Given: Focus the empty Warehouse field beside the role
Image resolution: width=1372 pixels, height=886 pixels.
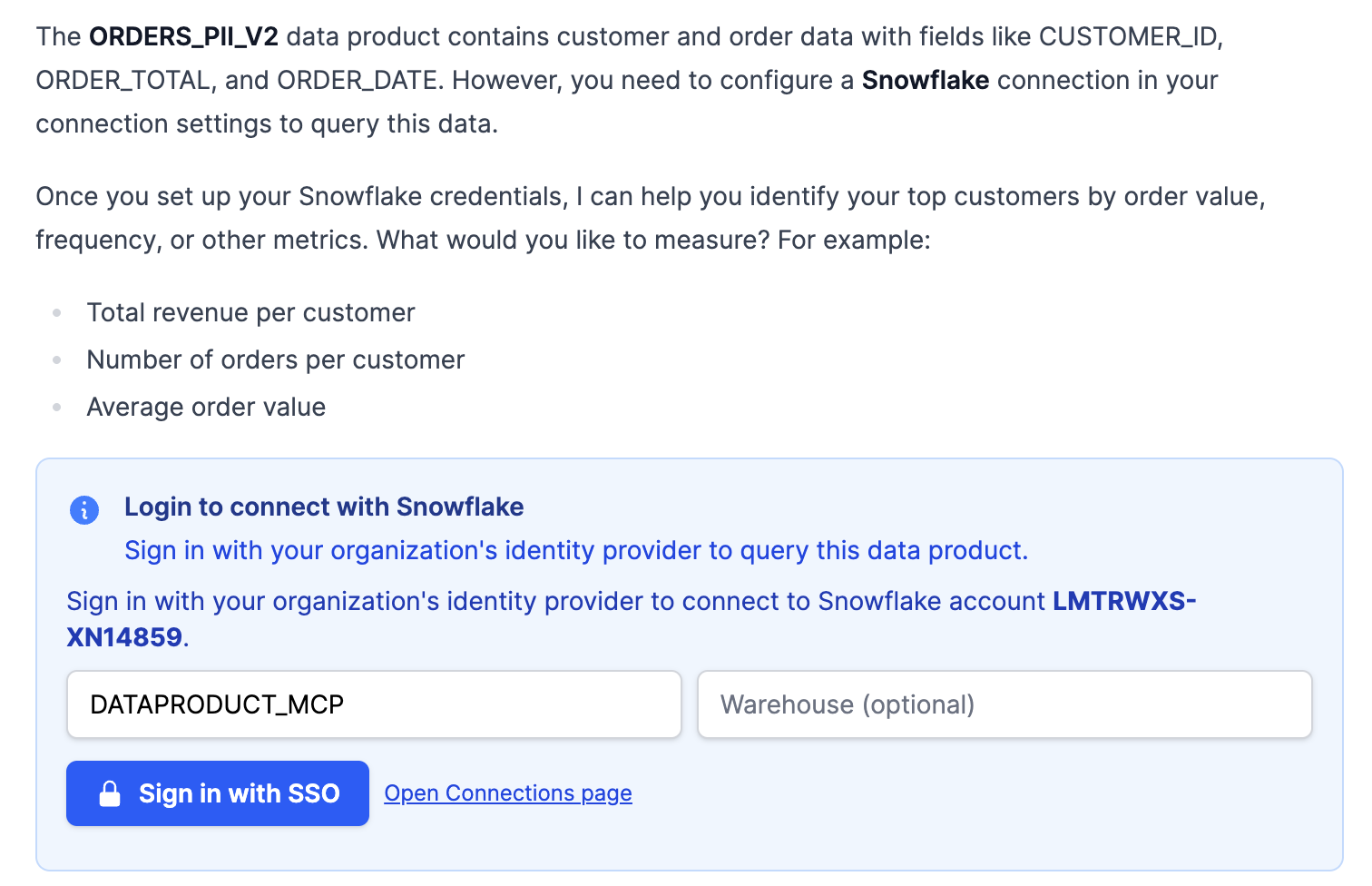Looking at the screenshot, I should click(1004, 704).
